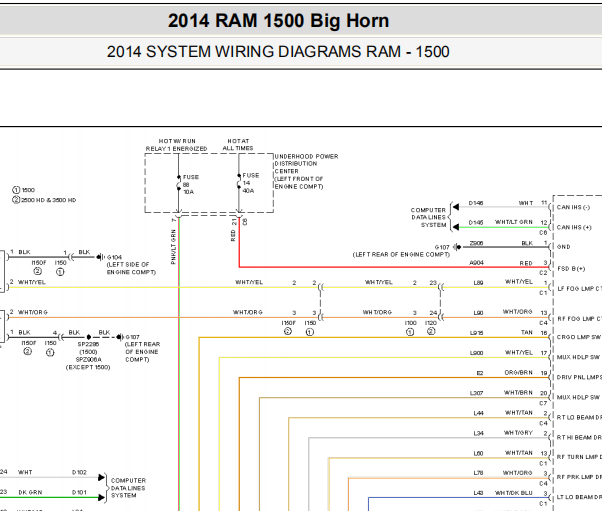Select the "TAN" wire color label
The height and width of the screenshot is (511, 602).
point(527,332)
